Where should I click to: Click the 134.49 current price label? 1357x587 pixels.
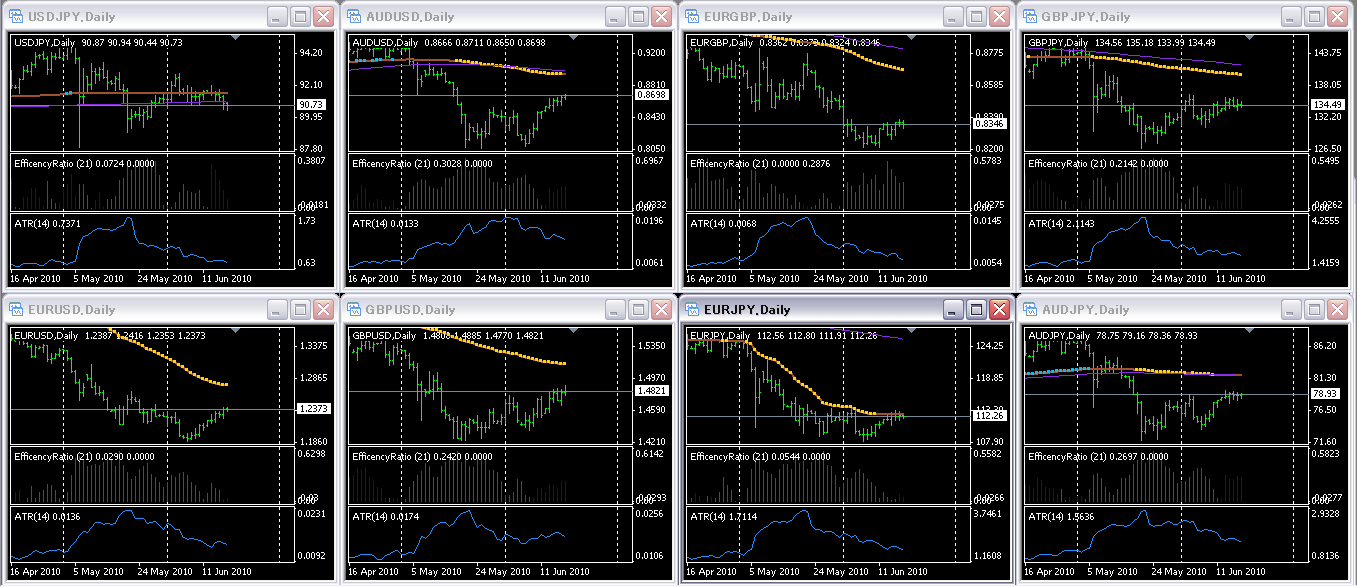(1326, 104)
